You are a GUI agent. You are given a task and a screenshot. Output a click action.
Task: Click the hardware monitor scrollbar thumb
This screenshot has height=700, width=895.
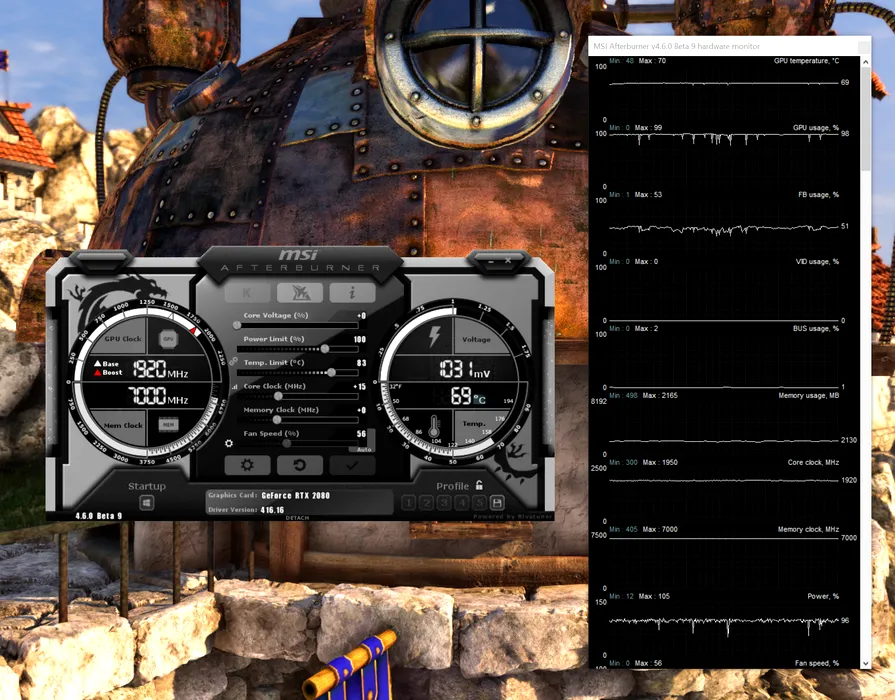[865, 119]
